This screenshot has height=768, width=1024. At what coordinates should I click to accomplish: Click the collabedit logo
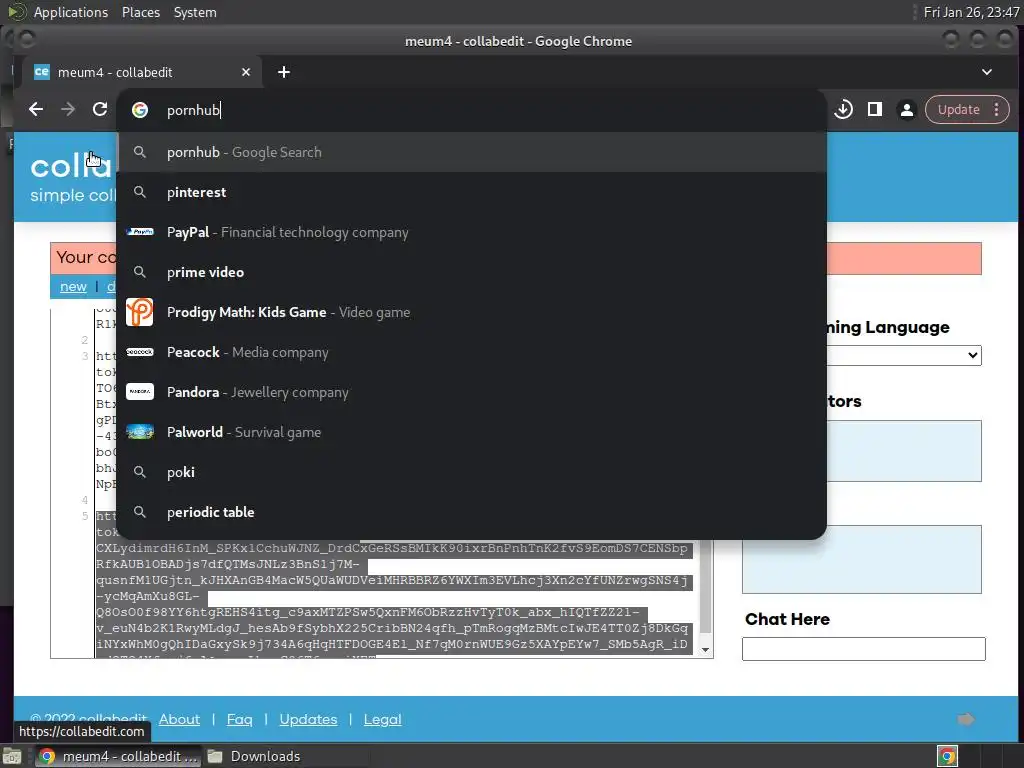click(72, 166)
